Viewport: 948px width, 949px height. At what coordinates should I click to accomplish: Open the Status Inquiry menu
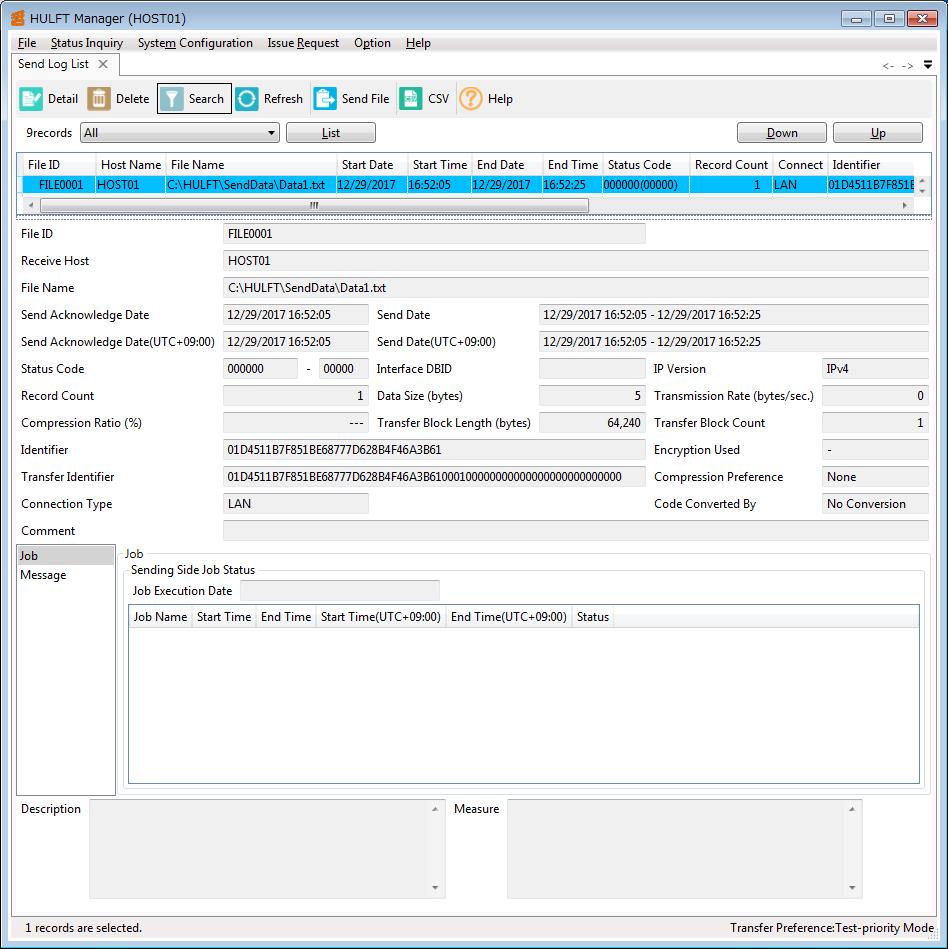tap(87, 43)
